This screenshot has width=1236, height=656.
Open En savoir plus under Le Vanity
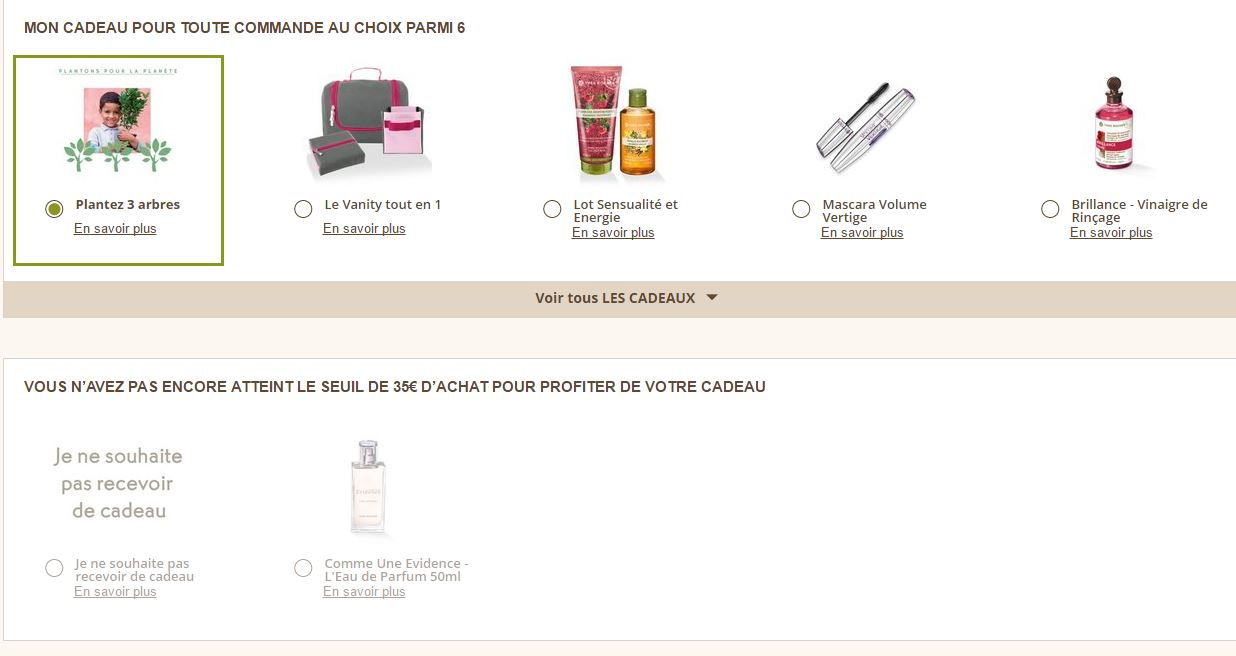(x=364, y=229)
